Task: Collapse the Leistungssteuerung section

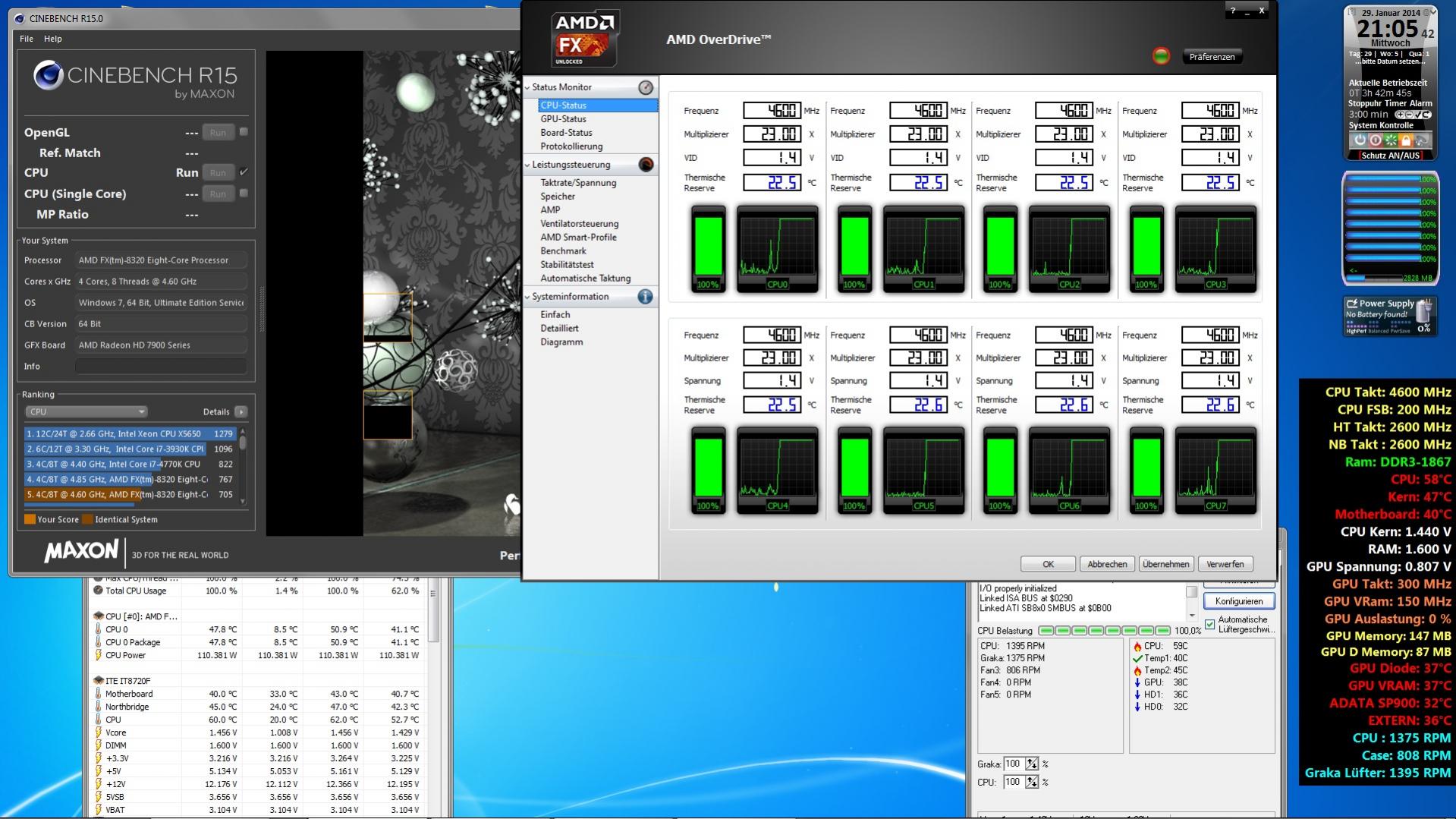Action: tap(527, 165)
